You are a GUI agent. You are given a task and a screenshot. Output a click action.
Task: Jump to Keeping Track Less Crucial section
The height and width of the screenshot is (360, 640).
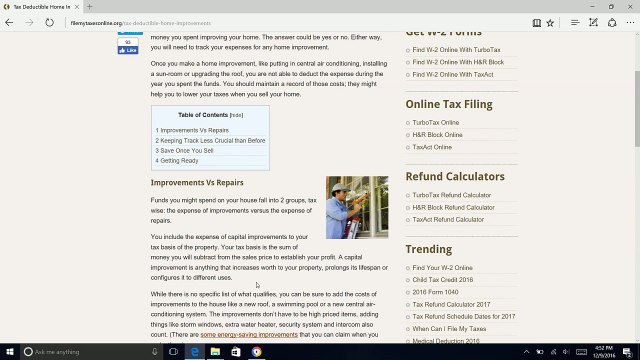210,140
